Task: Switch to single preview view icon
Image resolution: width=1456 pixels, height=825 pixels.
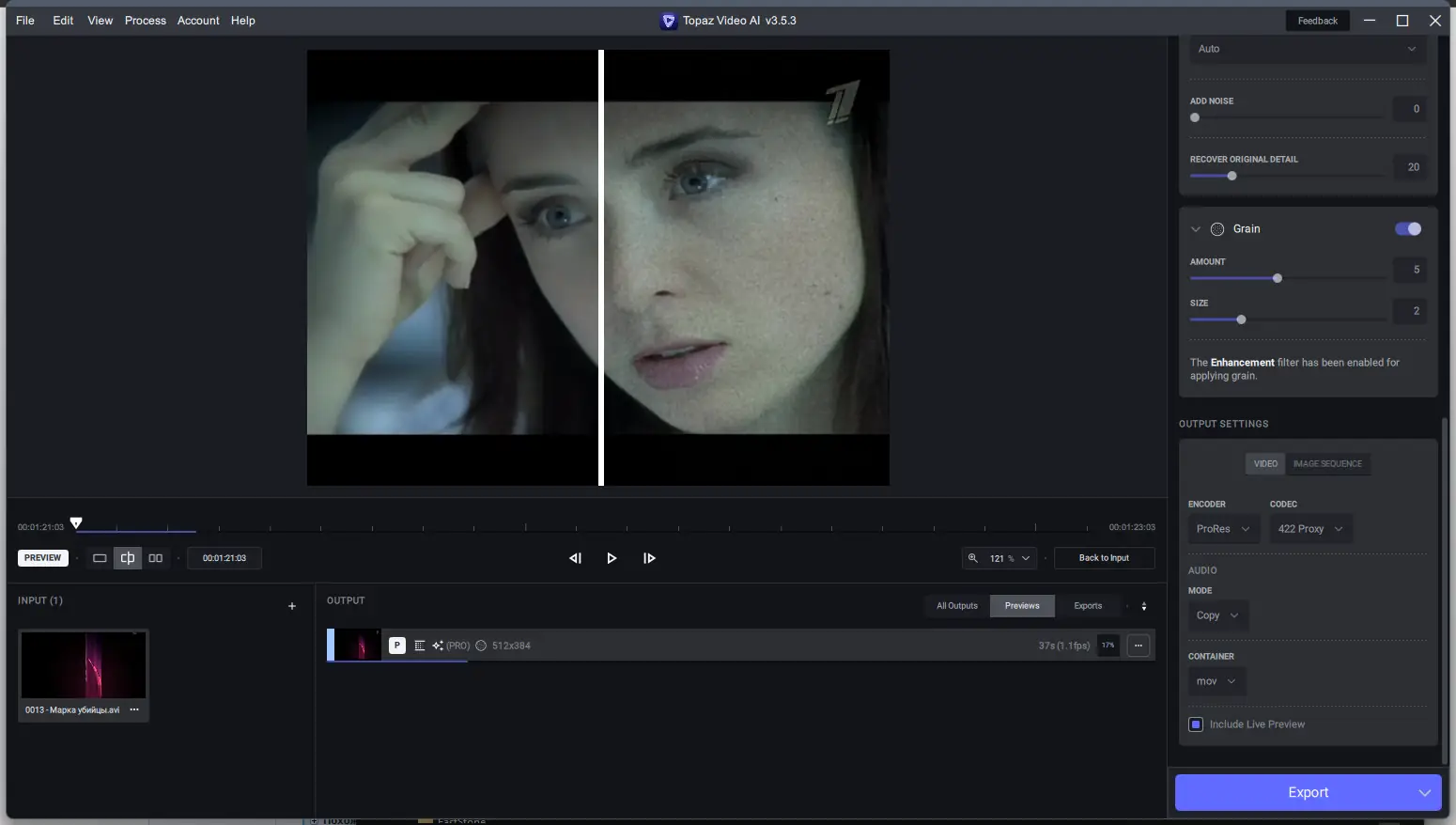Action: (99, 557)
